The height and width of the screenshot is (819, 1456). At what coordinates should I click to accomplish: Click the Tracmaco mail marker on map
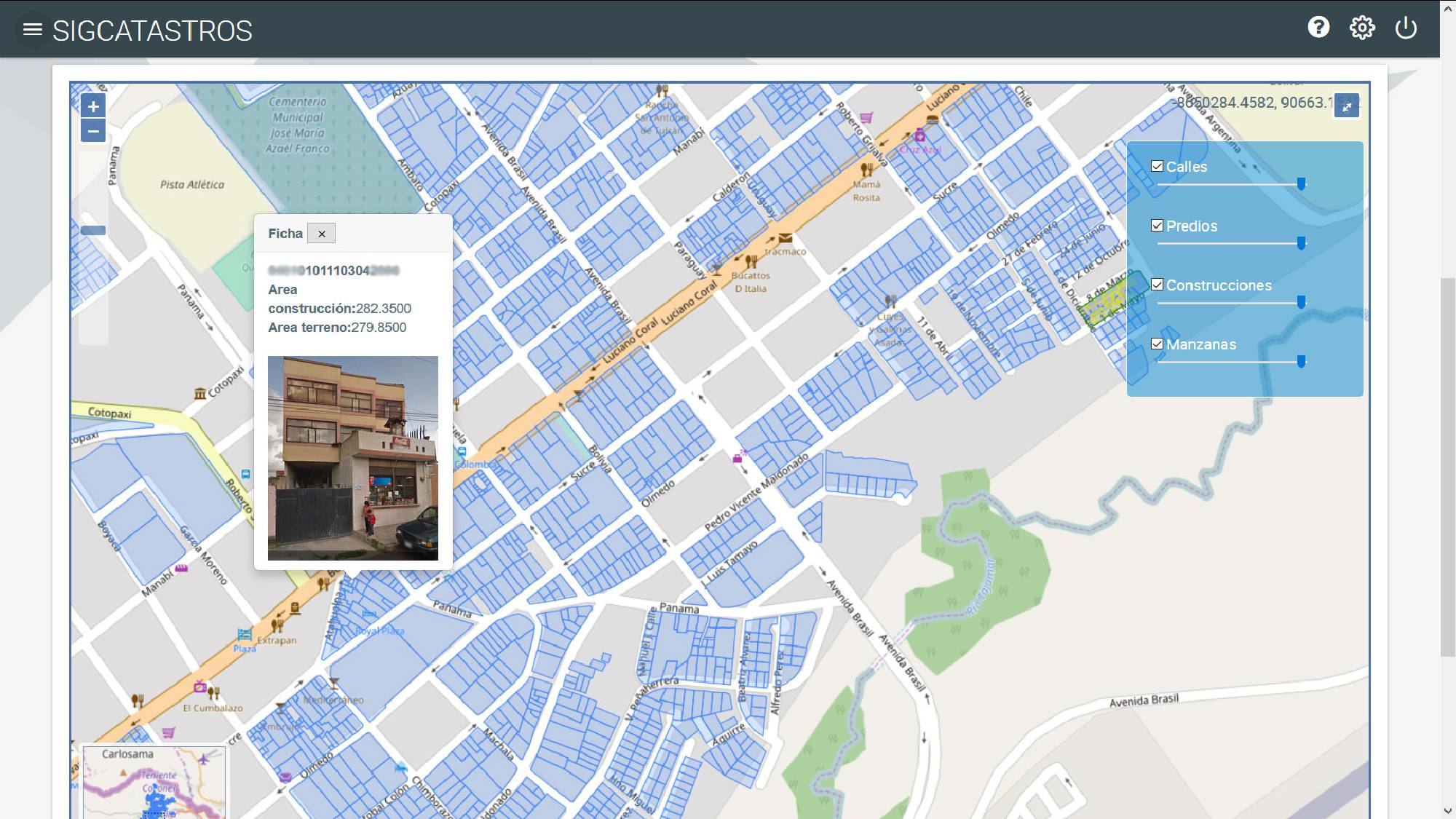(x=785, y=239)
